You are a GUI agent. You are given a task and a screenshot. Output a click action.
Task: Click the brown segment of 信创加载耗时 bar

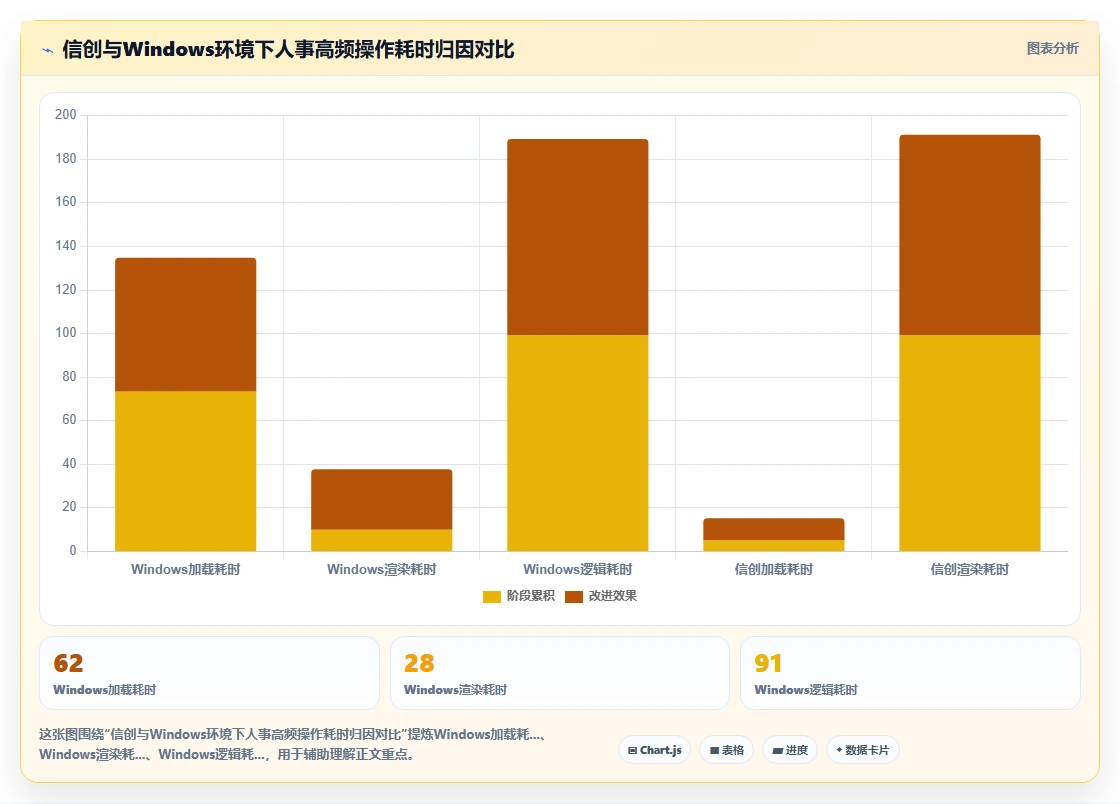pos(774,529)
